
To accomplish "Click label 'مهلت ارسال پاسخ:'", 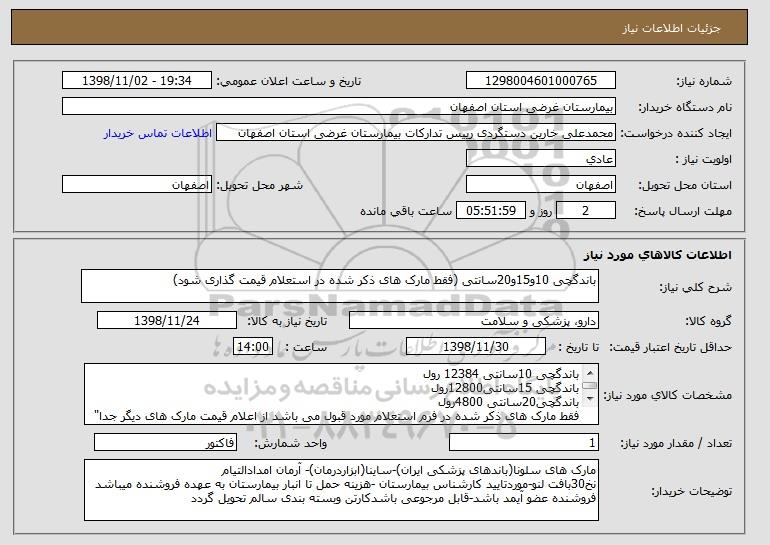I will pyautogui.click(x=683, y=211).
